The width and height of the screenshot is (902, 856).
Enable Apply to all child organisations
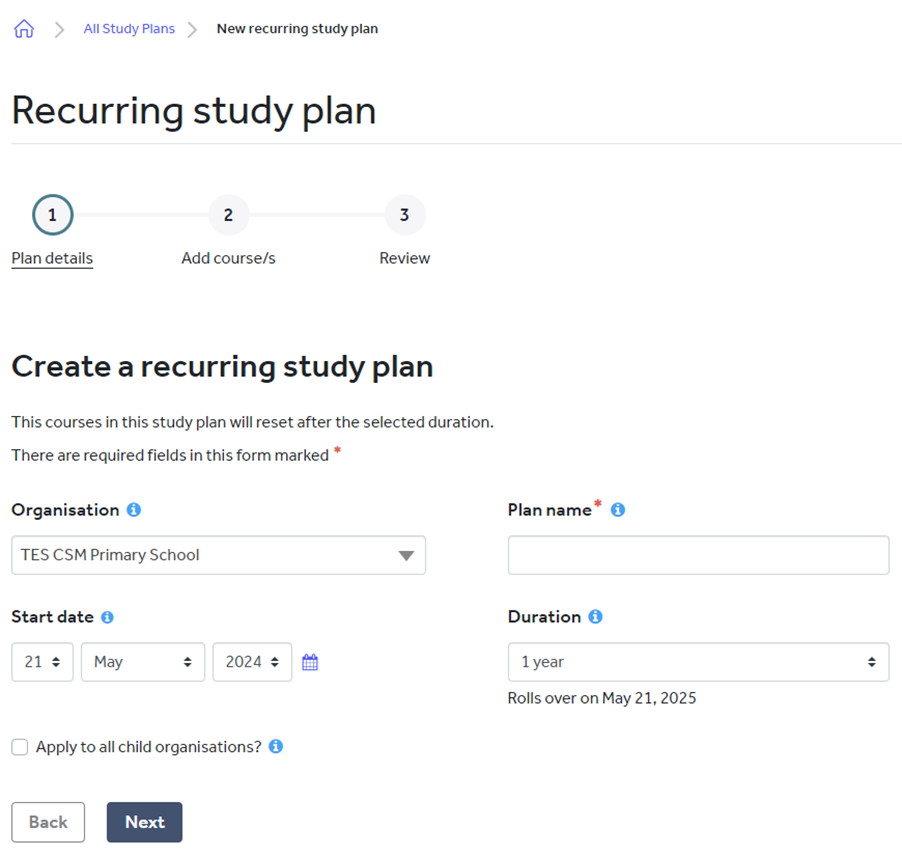coord(17,746)
